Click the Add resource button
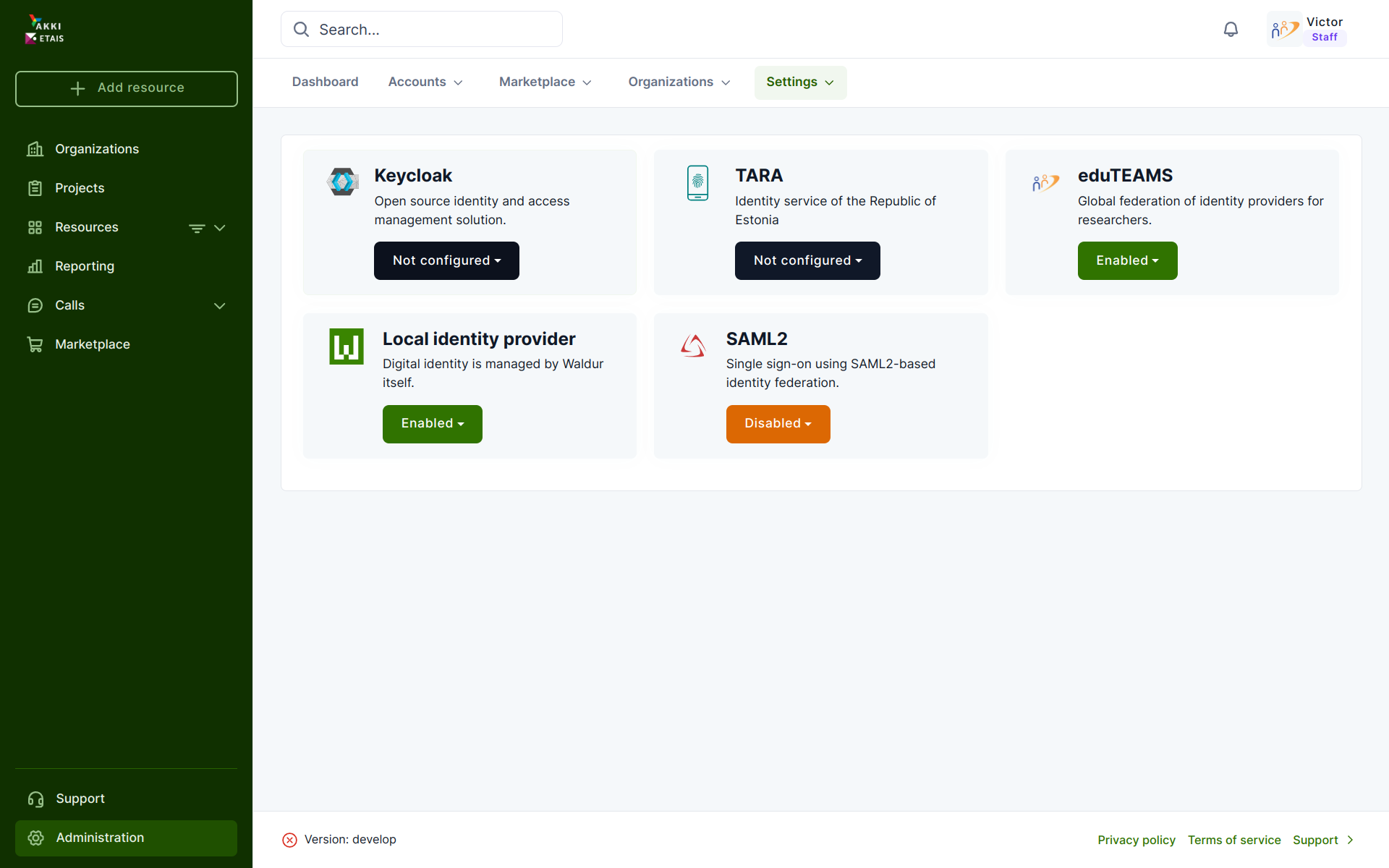This screenshot has width=1389, height=868. 127,88
